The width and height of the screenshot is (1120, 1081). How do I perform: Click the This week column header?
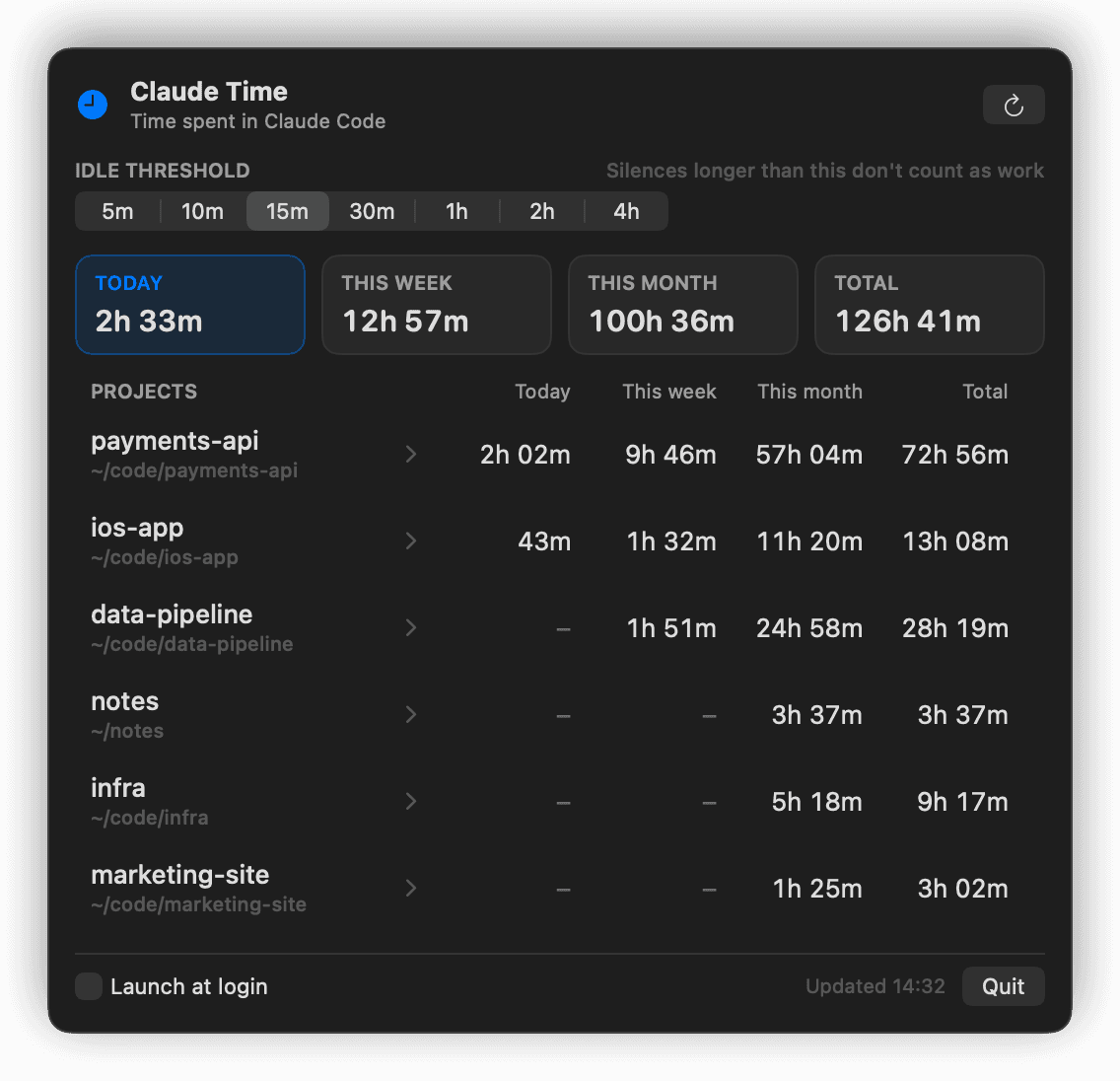pyautogui.click(x=669, y=392)
